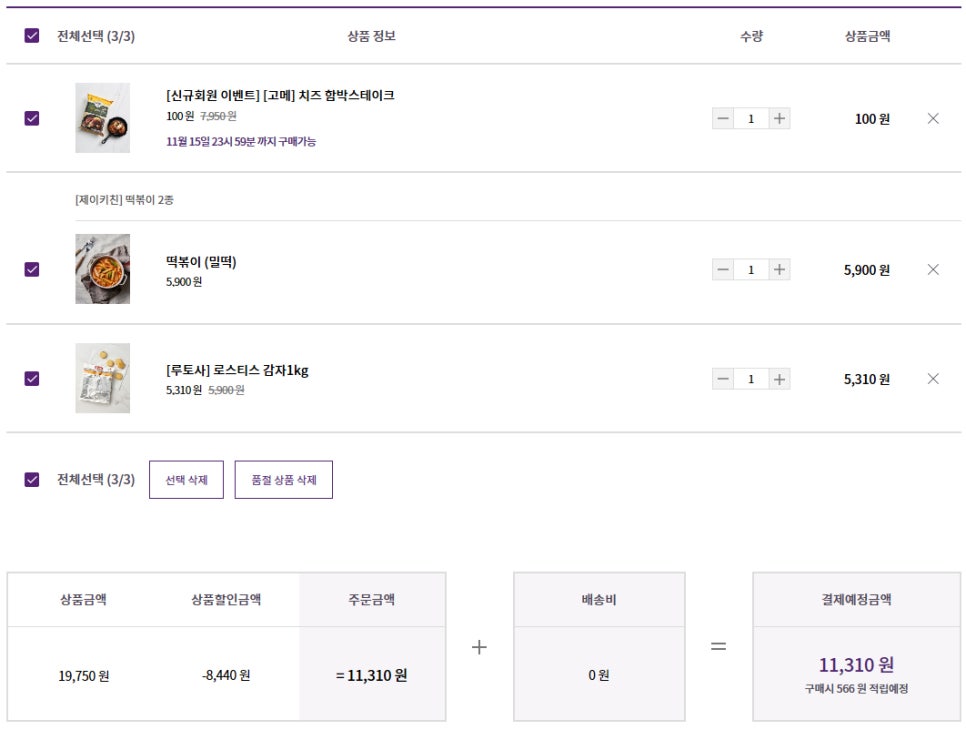Click the 품절 상품 삭제 button
Image resolution: width=966 pixels, height=730 pixels.
tap(283, 478)
